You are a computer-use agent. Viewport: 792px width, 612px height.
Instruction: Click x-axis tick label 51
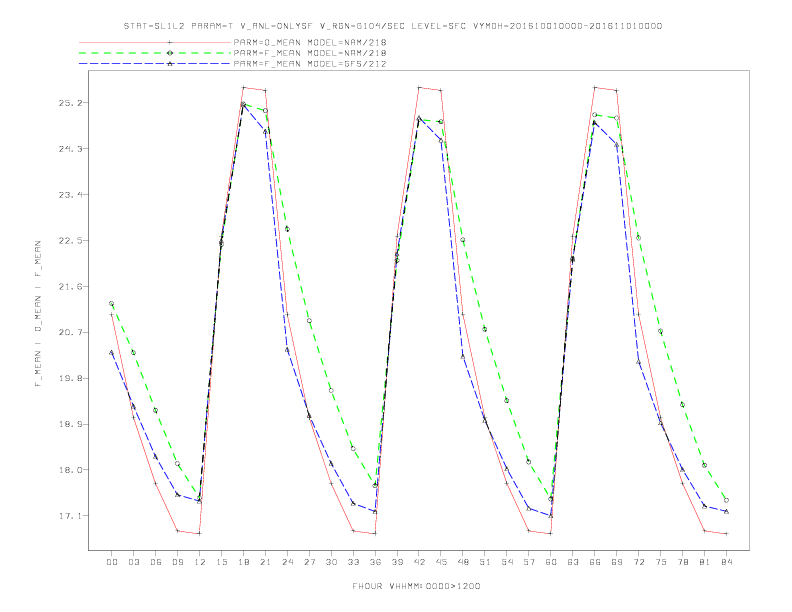[485, 562]
